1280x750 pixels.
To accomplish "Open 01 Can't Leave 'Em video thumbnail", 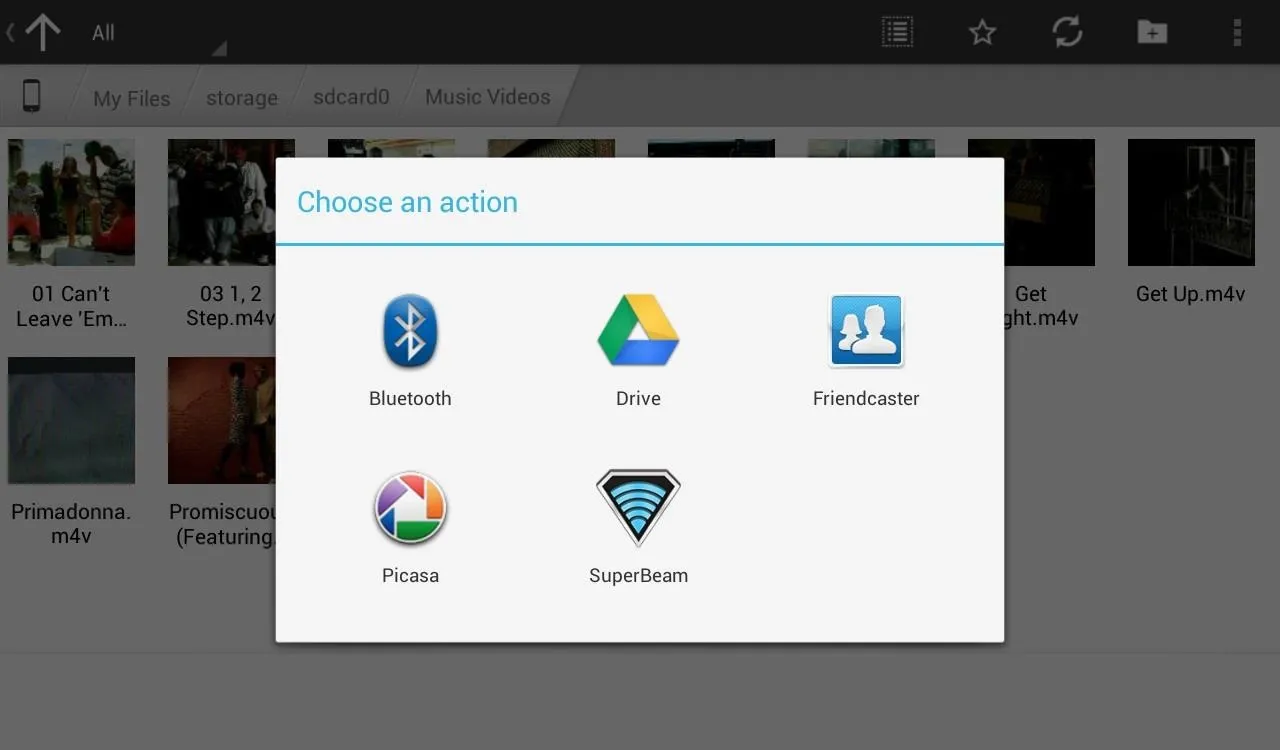I will (71, 202).
